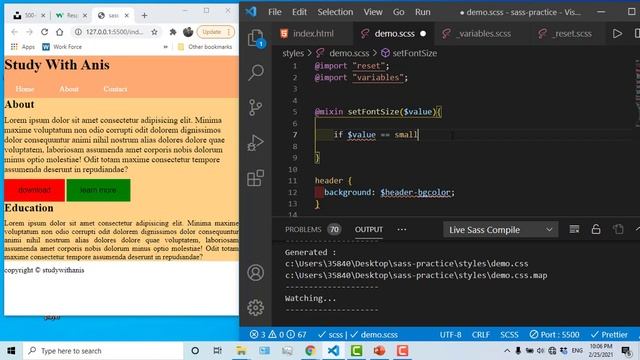The height and width of the screenshot is (360, 640).
Task: Open the panel's more tabs ellipsis
Action: 402,229
